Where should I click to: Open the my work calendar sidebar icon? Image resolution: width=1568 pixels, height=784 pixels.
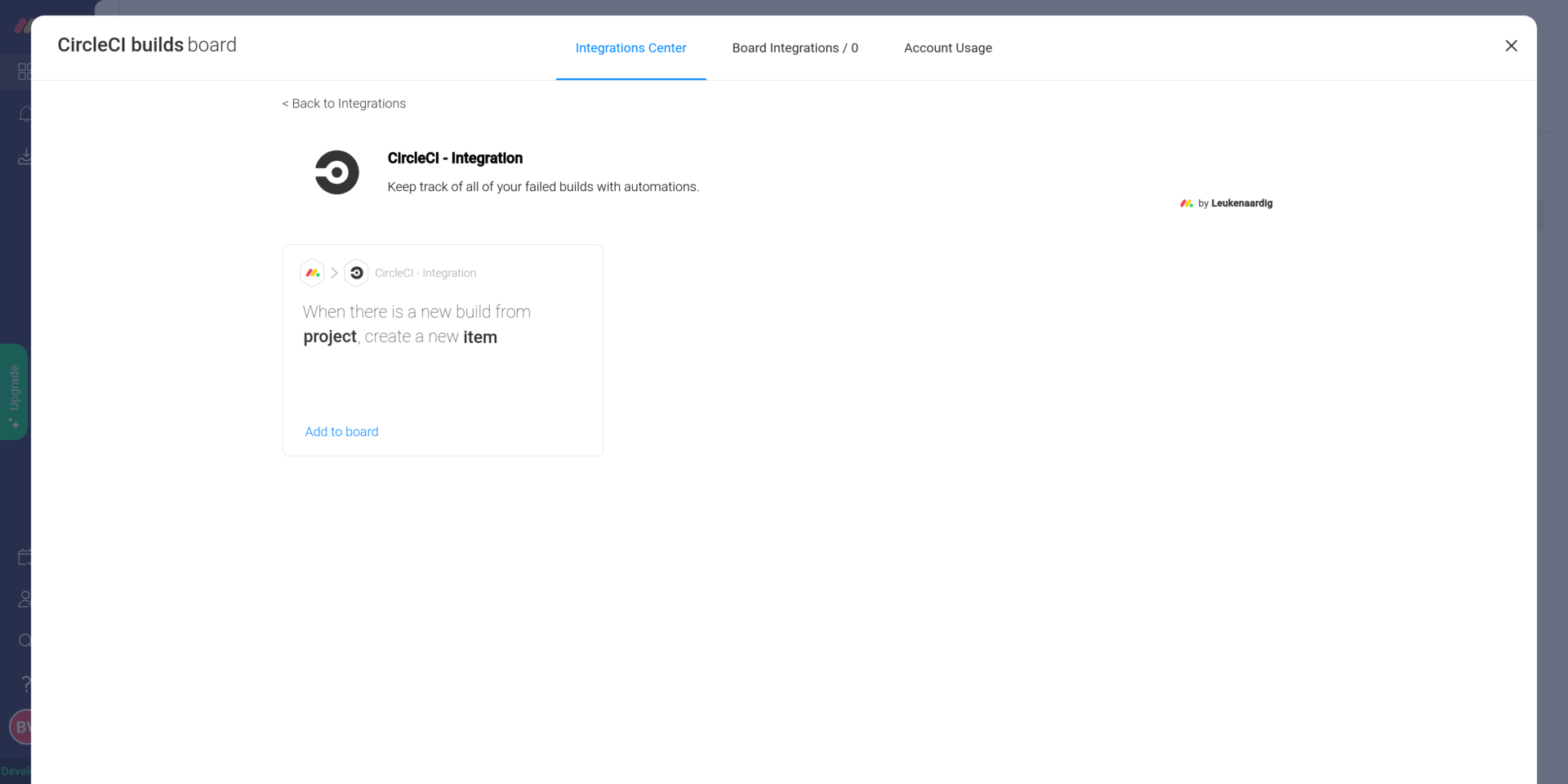[x=25, y=558]
